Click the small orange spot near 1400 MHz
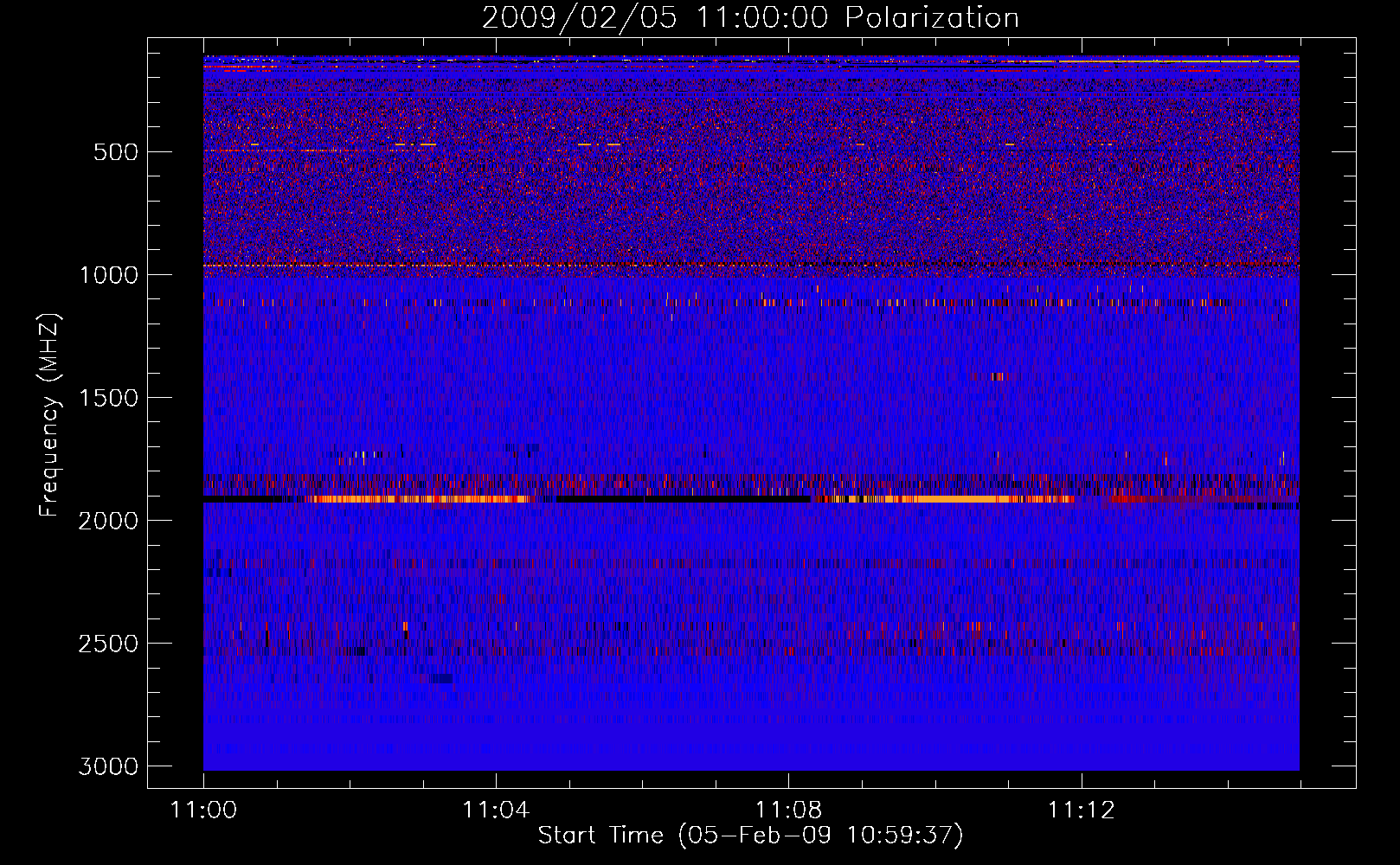 click(x=999, y=376)
